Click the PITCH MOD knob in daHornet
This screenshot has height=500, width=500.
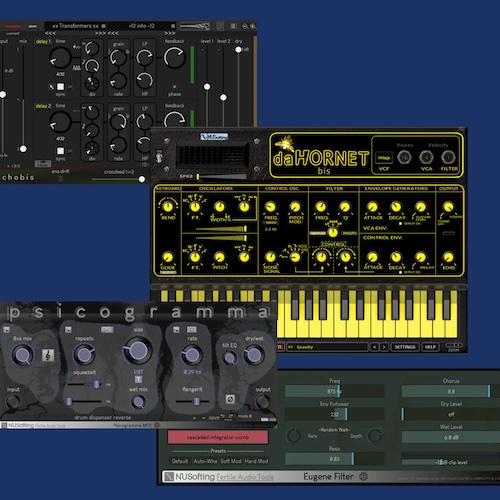[x=295, y=207]
